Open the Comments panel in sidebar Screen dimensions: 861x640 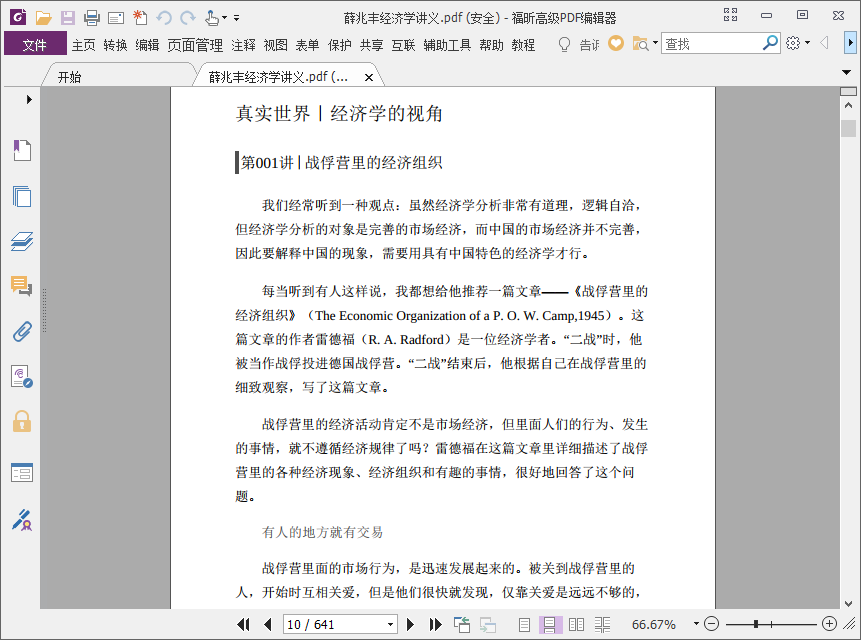click(x=22, y=286)
